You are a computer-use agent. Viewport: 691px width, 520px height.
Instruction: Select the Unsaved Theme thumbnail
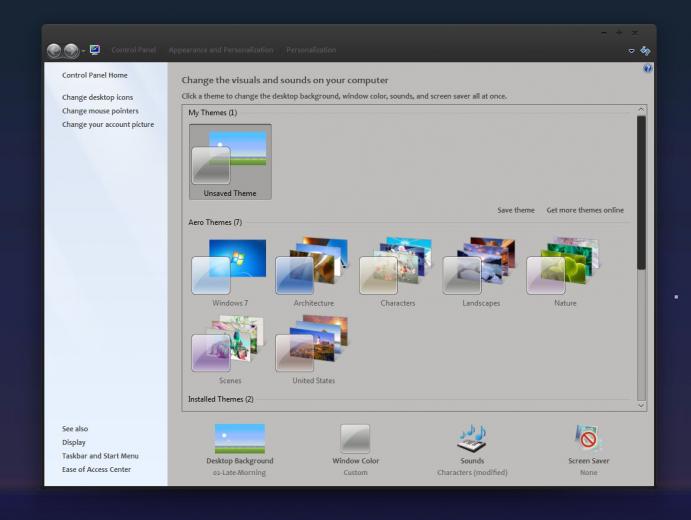click(230, 162)
